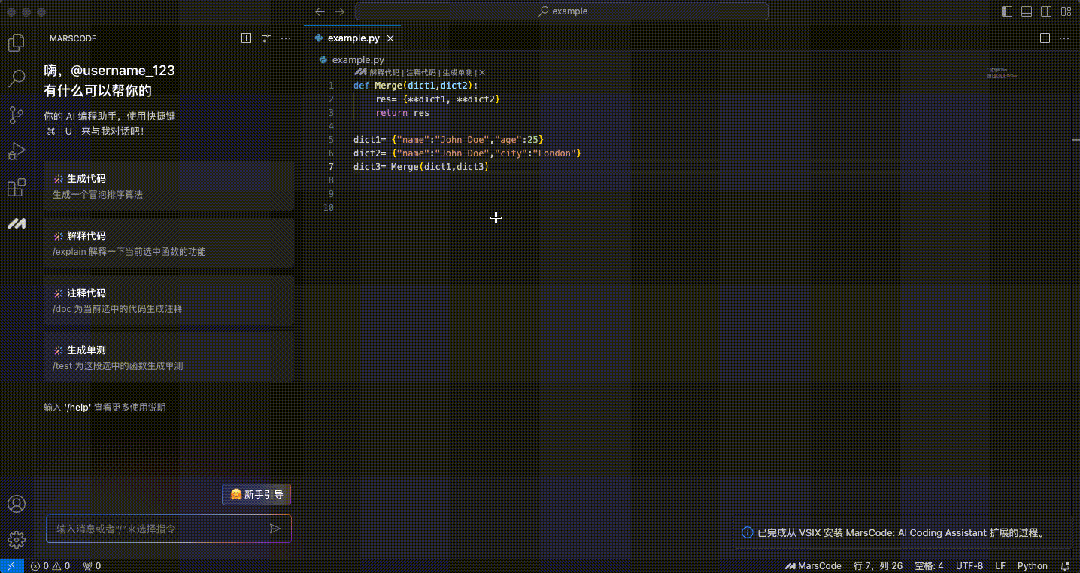
Task: Click the 空格: 4 indentation indicator
Action: [929, 566]
